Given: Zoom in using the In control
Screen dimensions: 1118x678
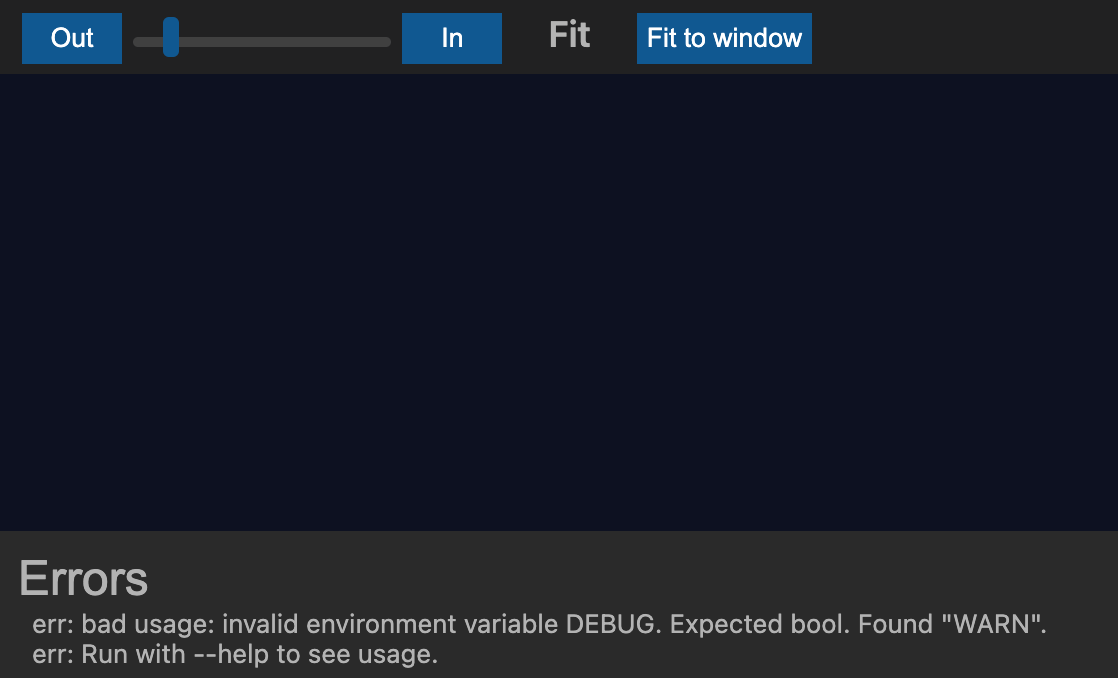Looking at the screenshot, I should point(451,38).
